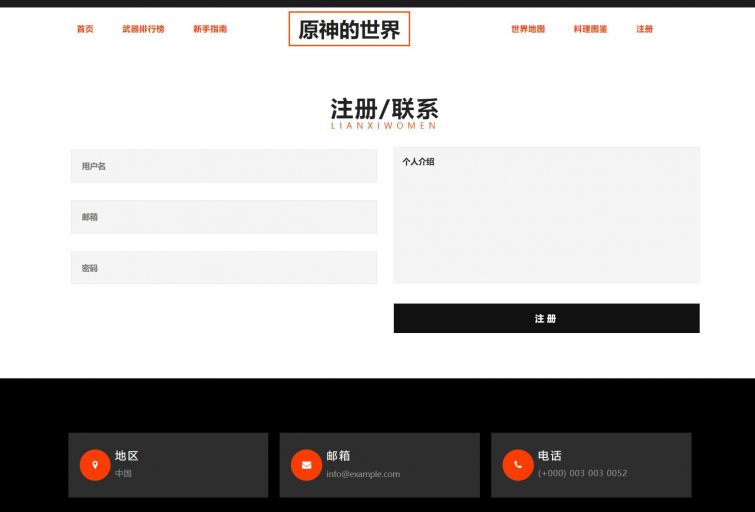Select the info@example.com email text
The image size is (755, 512).
click(x=363, y=474)
